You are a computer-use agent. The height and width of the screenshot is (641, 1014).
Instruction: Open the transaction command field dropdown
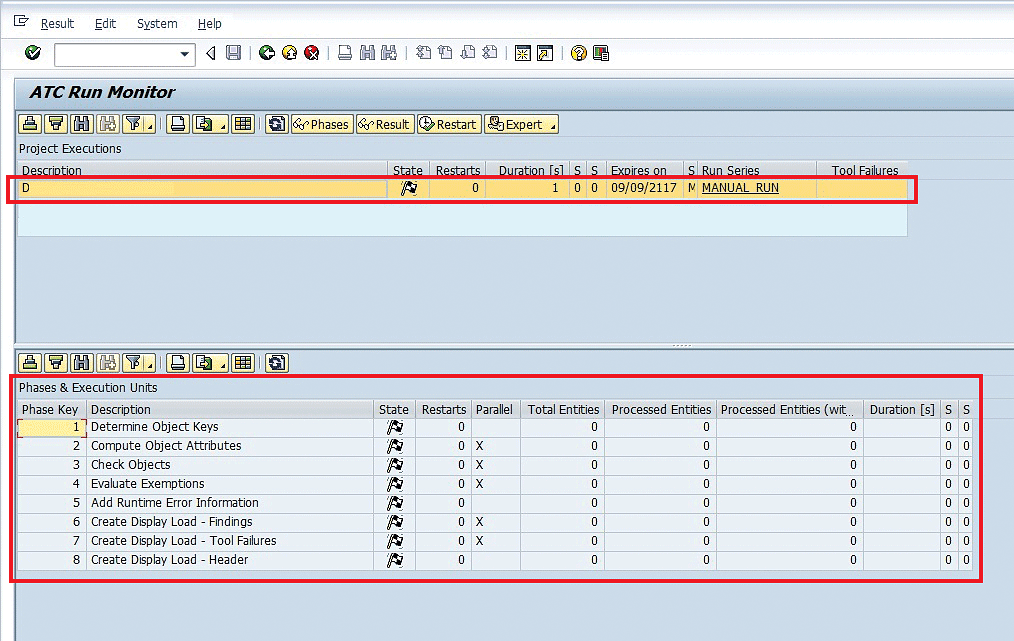185,54
